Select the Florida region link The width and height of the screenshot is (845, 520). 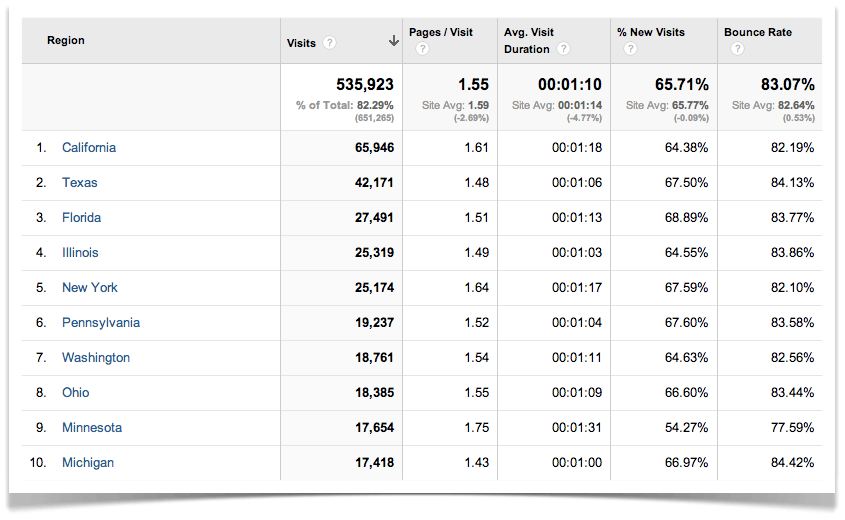coord(81,218)
